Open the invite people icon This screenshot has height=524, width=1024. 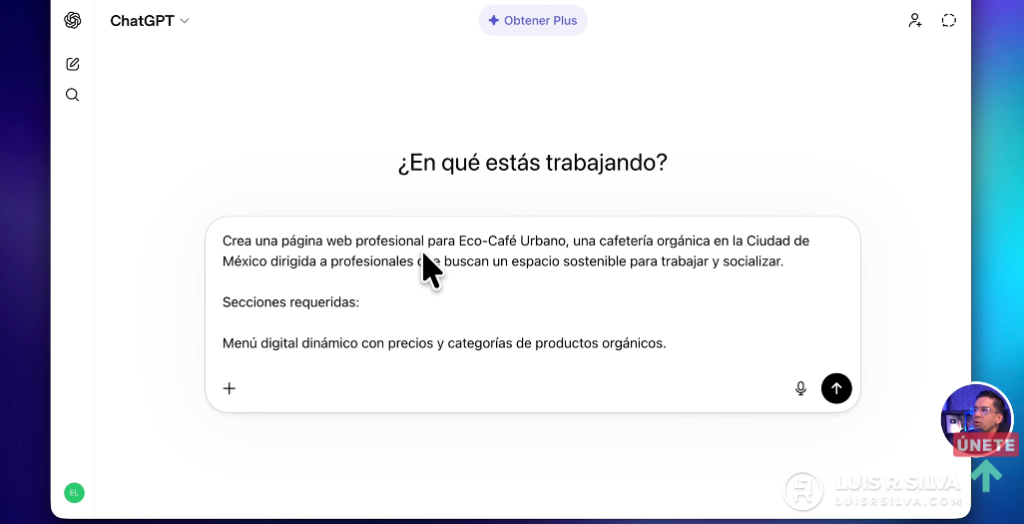pos(915,20)
